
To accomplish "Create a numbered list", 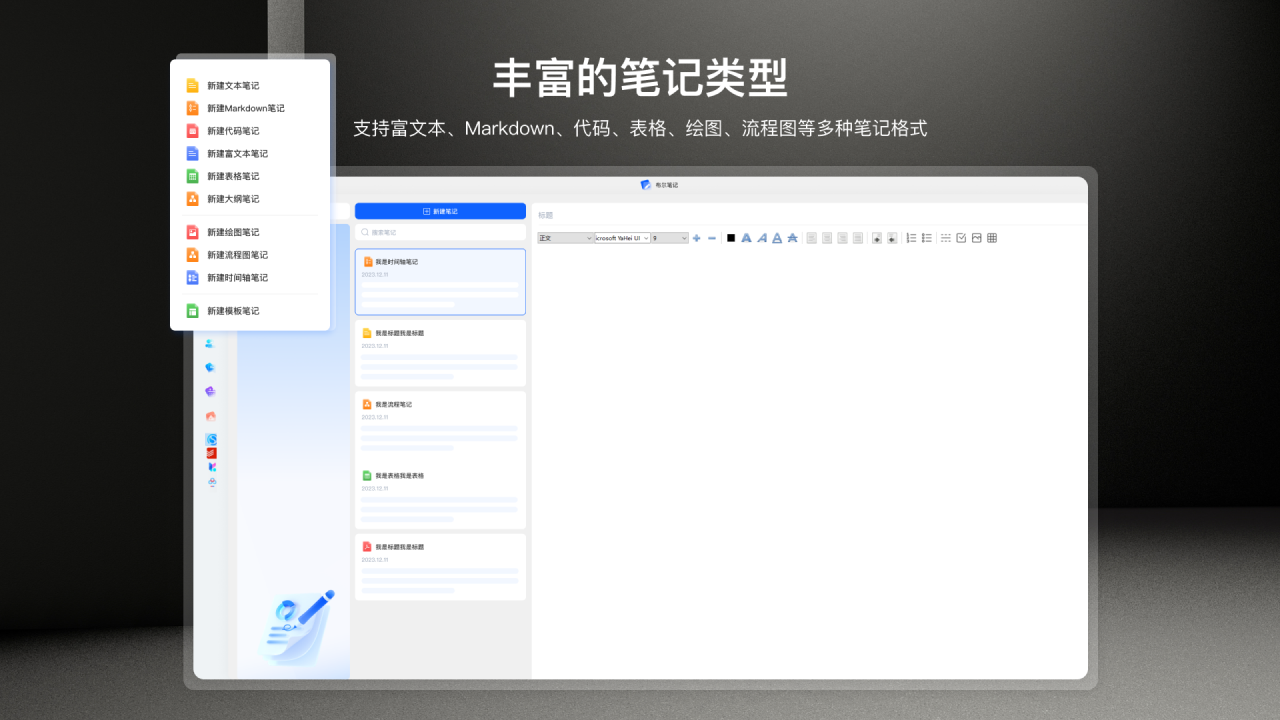I will click(x=911, y=237).
